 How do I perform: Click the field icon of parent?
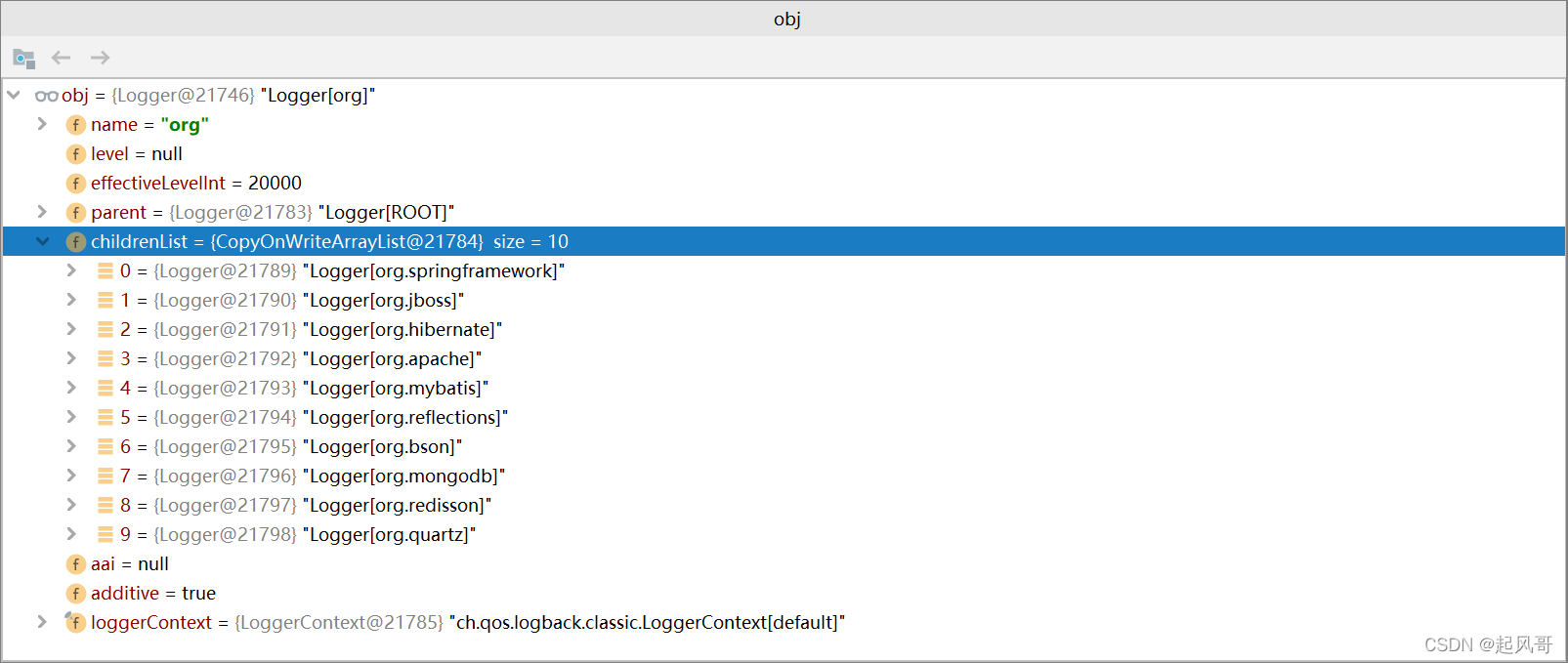pyautogui.click(x=75, y=213)
